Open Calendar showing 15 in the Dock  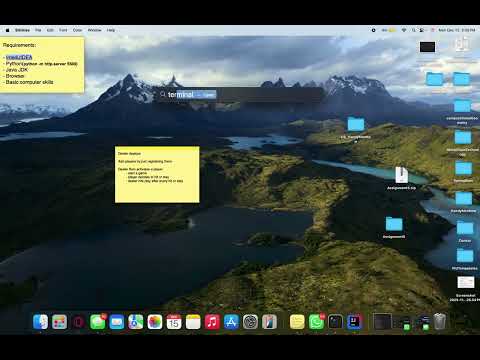(174, 322)
